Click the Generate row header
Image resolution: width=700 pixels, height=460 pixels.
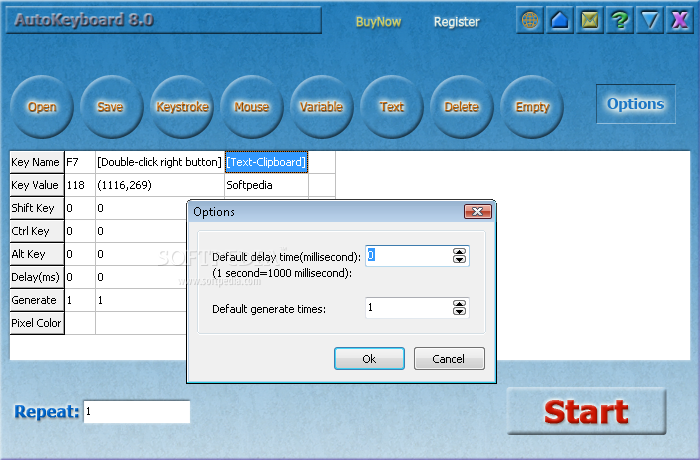click(37, 300)
